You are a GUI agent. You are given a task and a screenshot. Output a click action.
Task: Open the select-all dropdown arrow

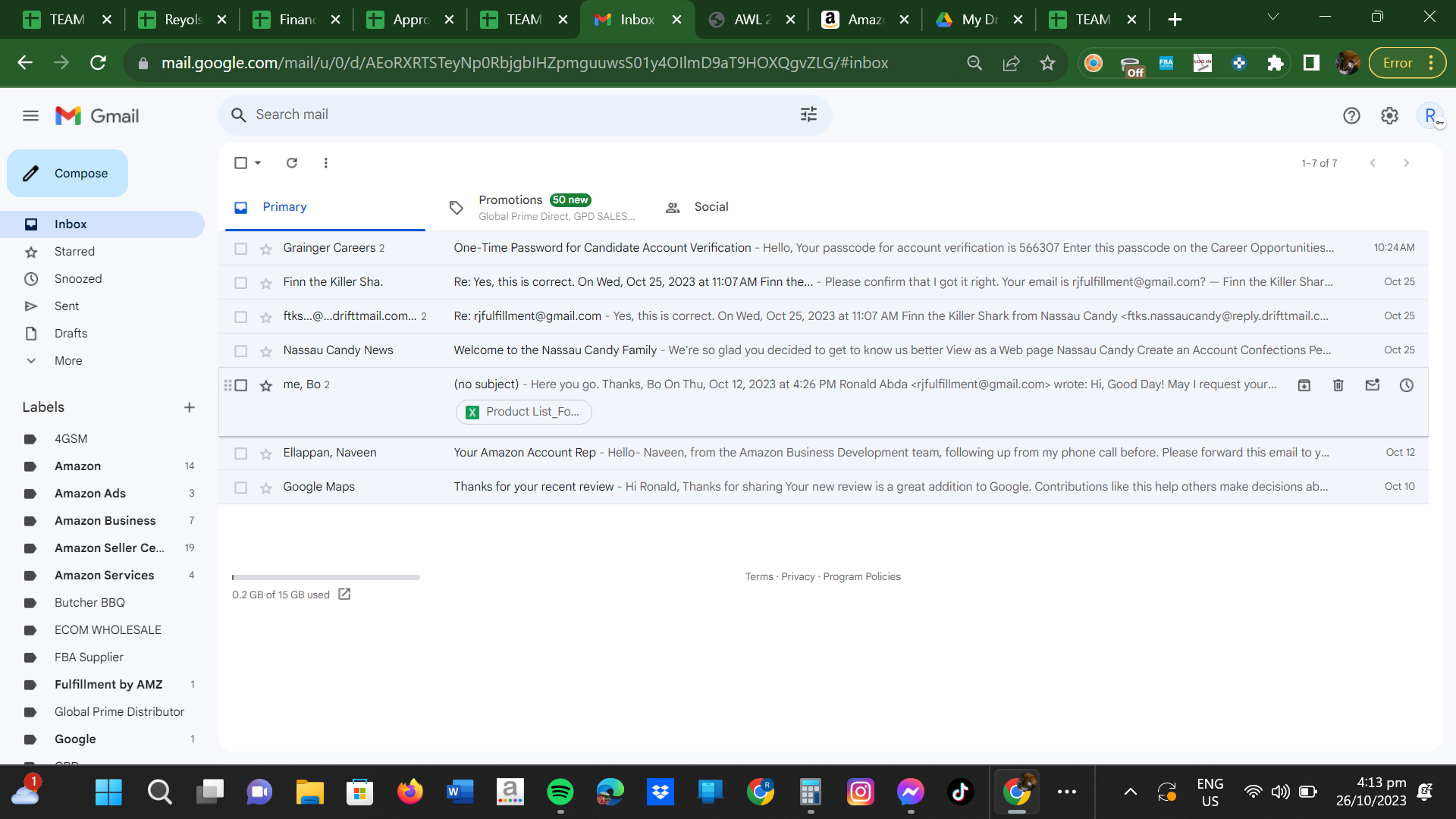pyautogui.click(x=258, y=163)
